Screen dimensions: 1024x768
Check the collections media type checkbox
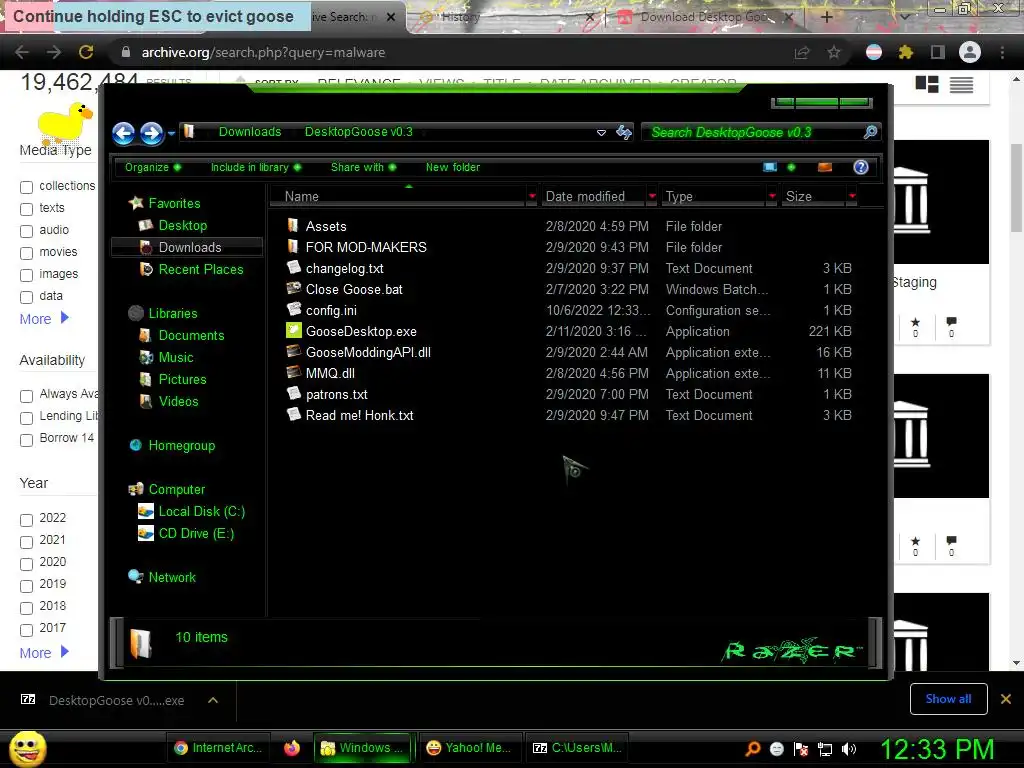[26, 187]
